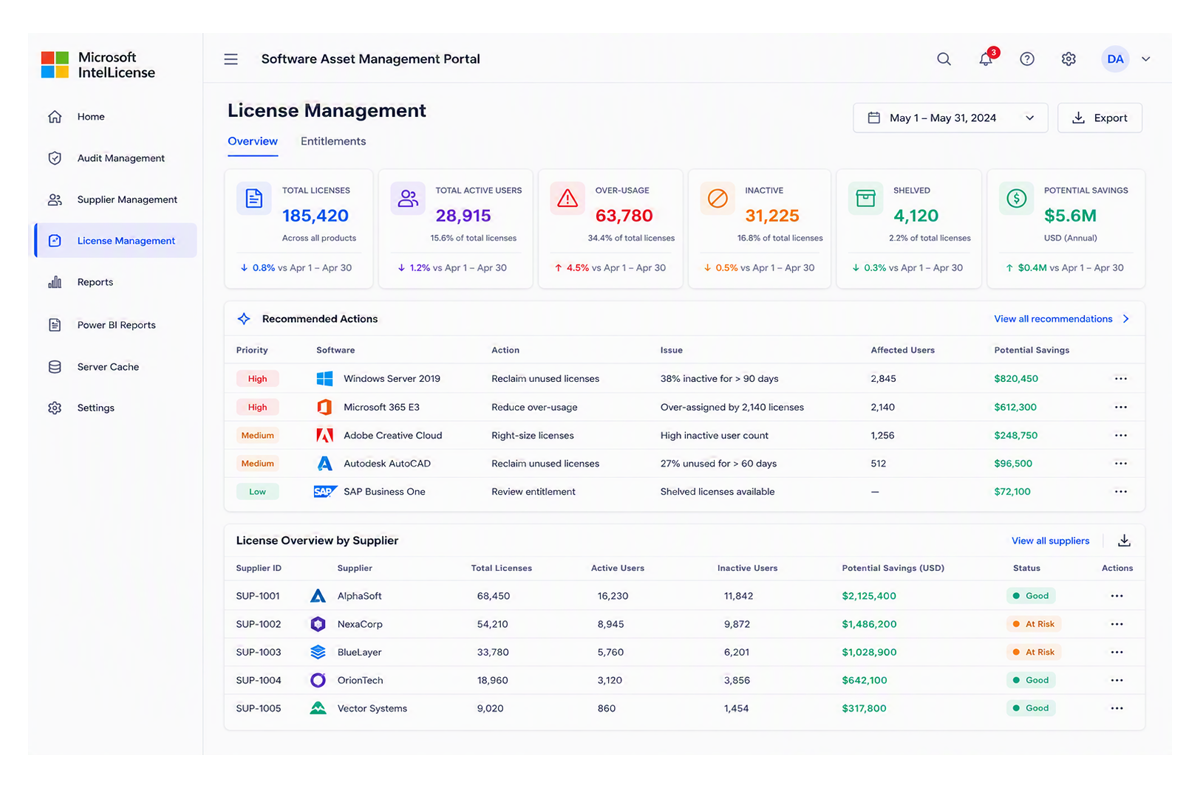Open Supplier Management in the sidebar
Viewport: 1200px width, 788px height.
[115, 199]
